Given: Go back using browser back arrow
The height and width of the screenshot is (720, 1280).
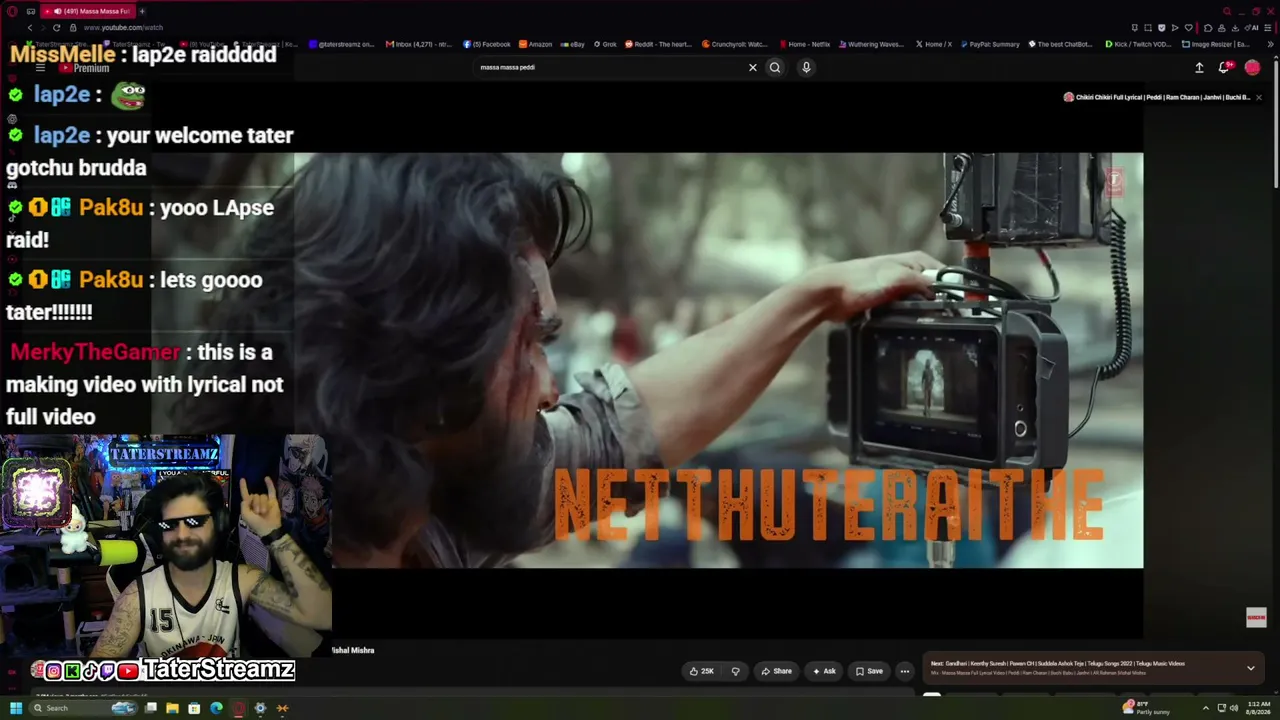Looking at the screenshot, I should [29, 27].
